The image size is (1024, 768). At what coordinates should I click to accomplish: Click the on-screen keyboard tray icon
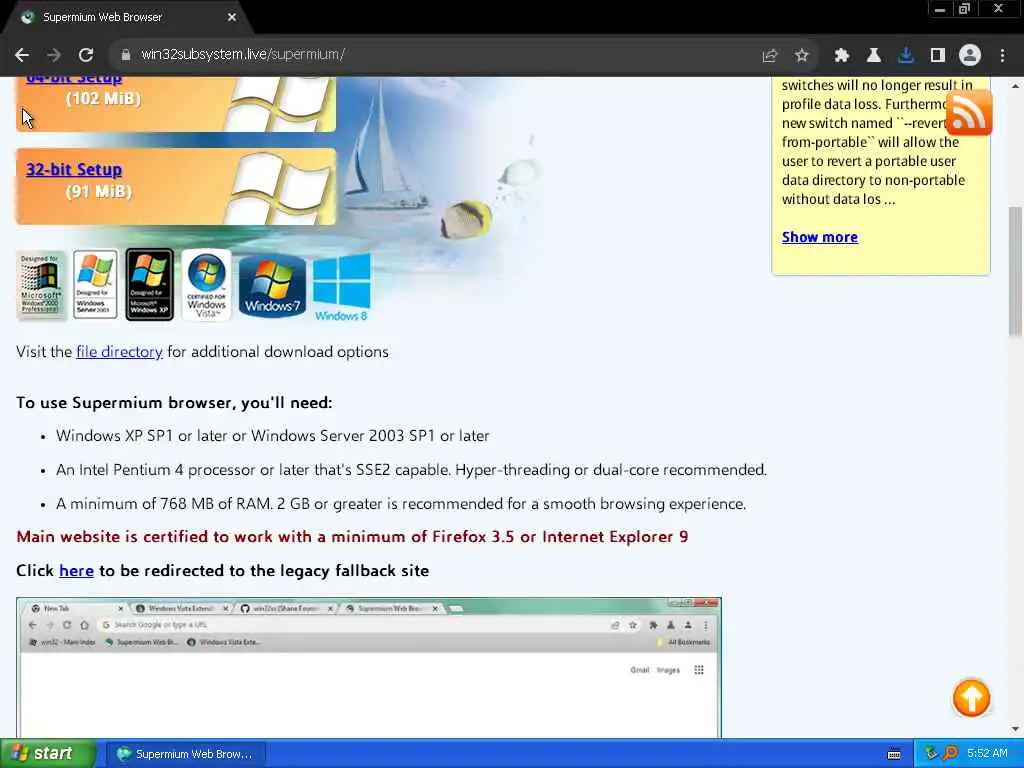click(x=894, y=754)
